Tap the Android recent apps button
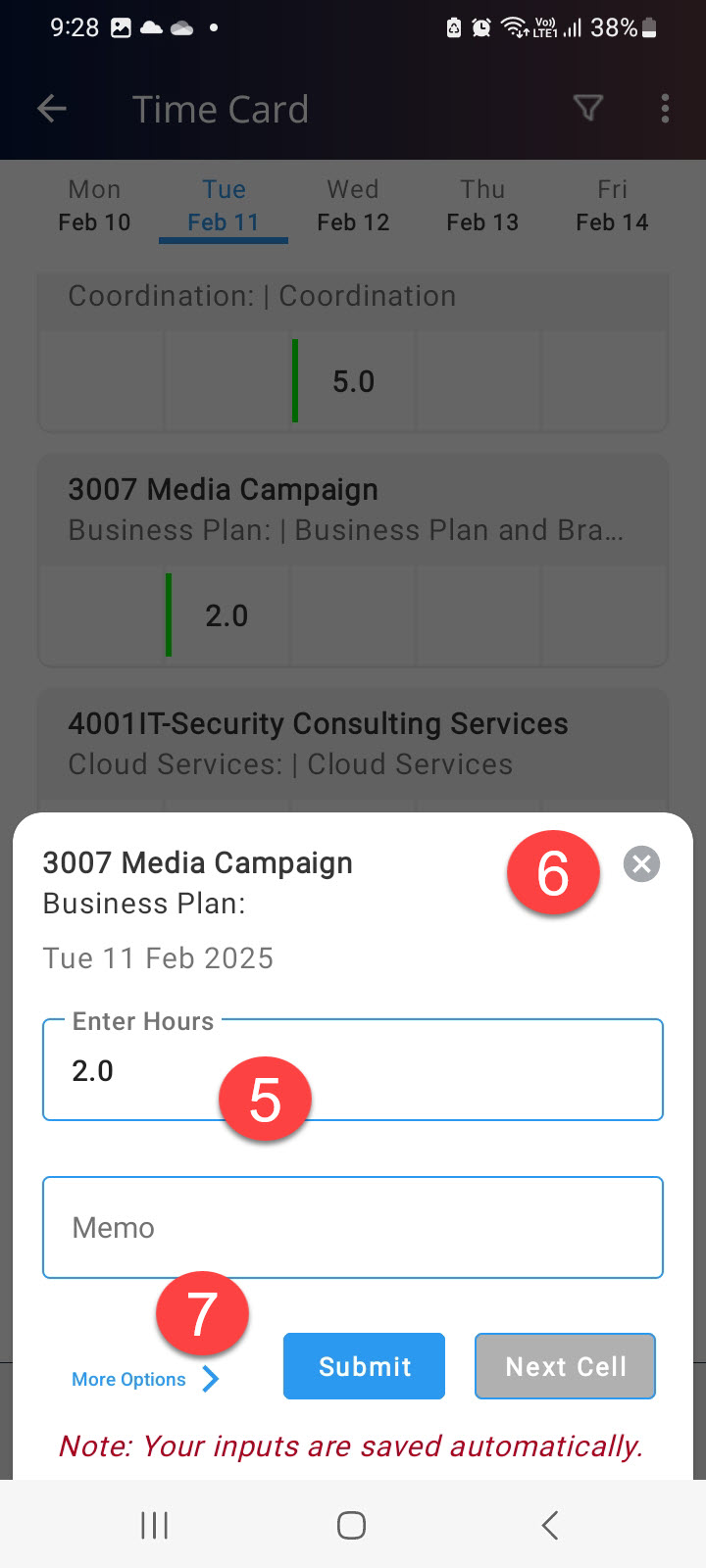This screenshot has height=1568, width=706. point(155,1525)
